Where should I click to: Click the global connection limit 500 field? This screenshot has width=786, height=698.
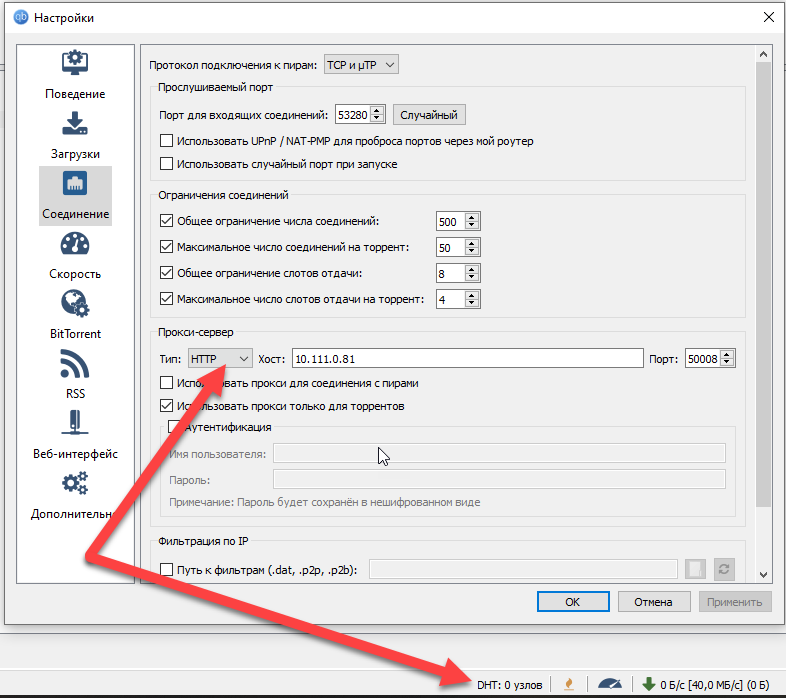(x=450, y=221)
